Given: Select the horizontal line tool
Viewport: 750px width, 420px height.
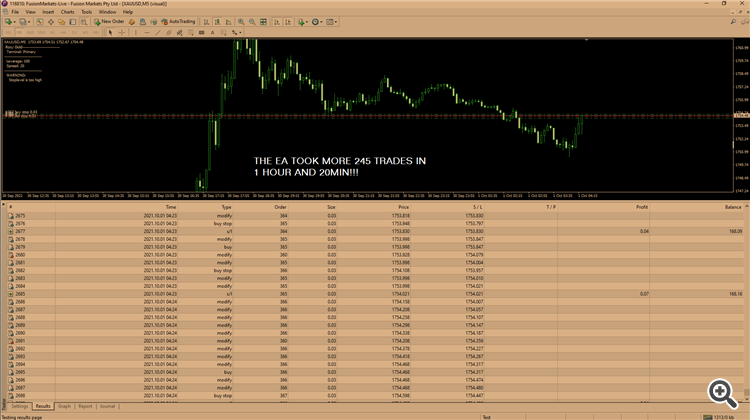Looking at the screenshot, I should [x=147, y=33].
